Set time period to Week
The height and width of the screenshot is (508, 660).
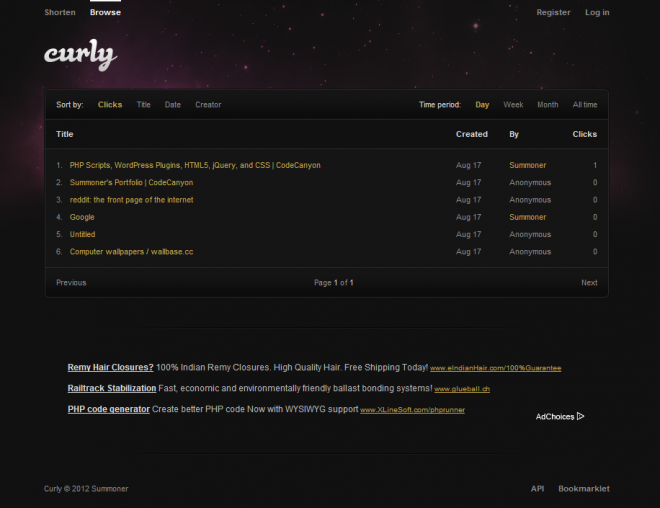tap(513, 105)
